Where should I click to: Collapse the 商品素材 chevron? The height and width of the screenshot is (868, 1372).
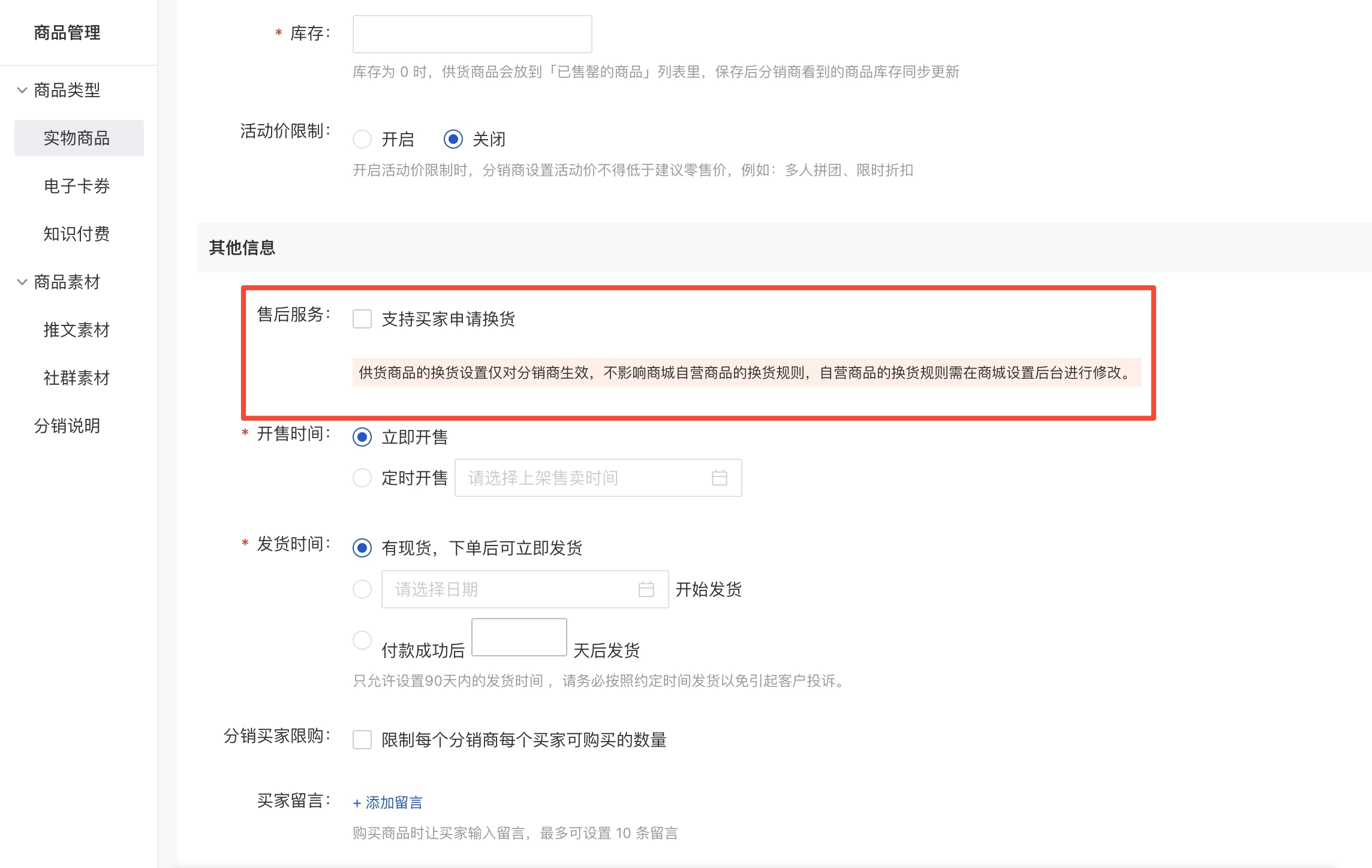pos(22,282)
